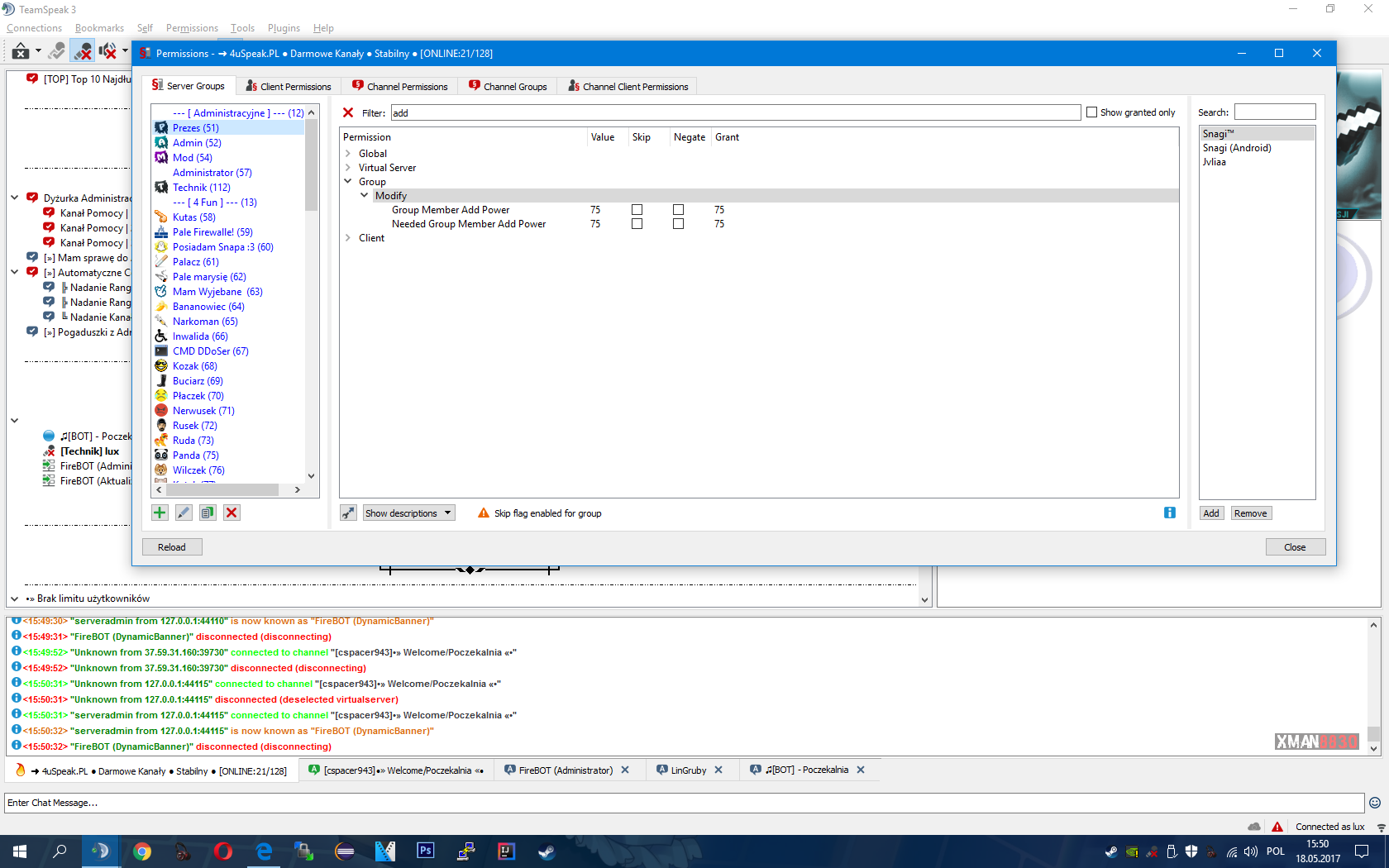Open the Show descriptions dropdown
The width and height of the screenshot is (1389, 868).
click(x=409, y=513)
